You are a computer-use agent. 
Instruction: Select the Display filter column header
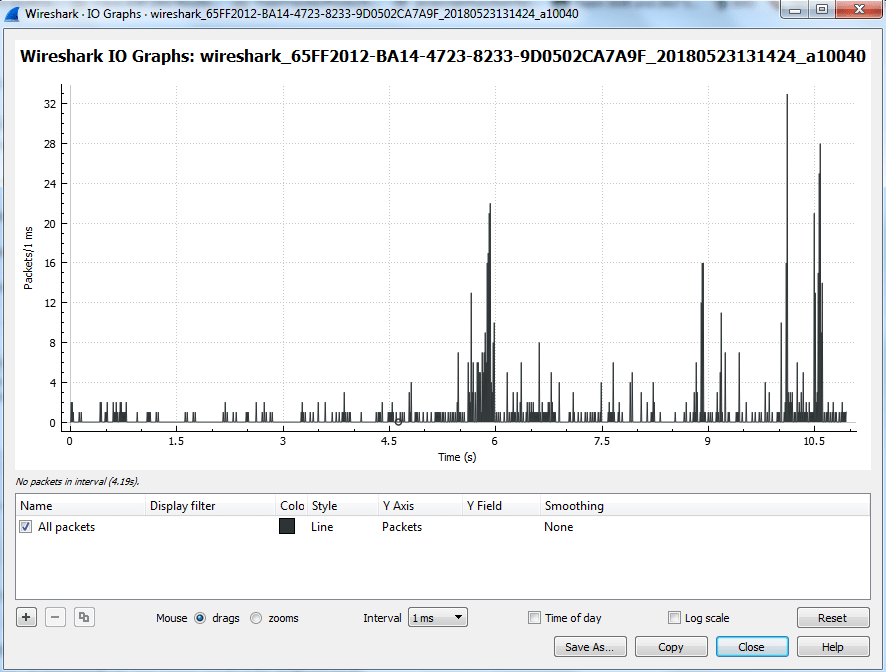click(x=210, y=506)
